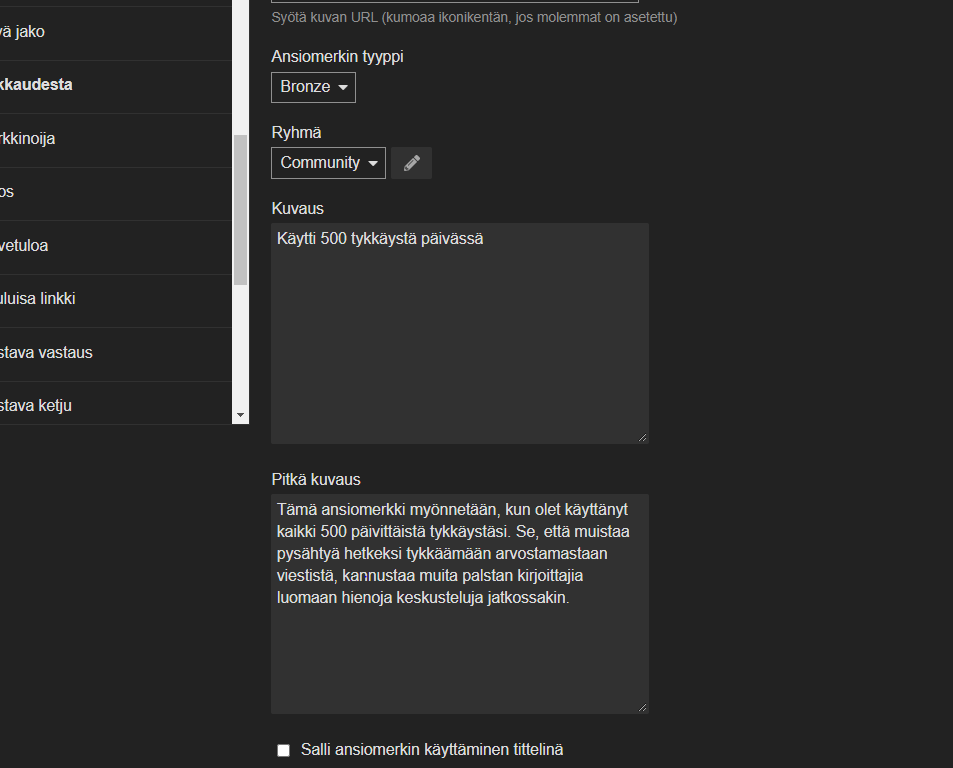The width and height of the screenshot is (953, 768).
Task: Click into the Pitkä kuvaus text area
Action: click(x=460, y=604)
